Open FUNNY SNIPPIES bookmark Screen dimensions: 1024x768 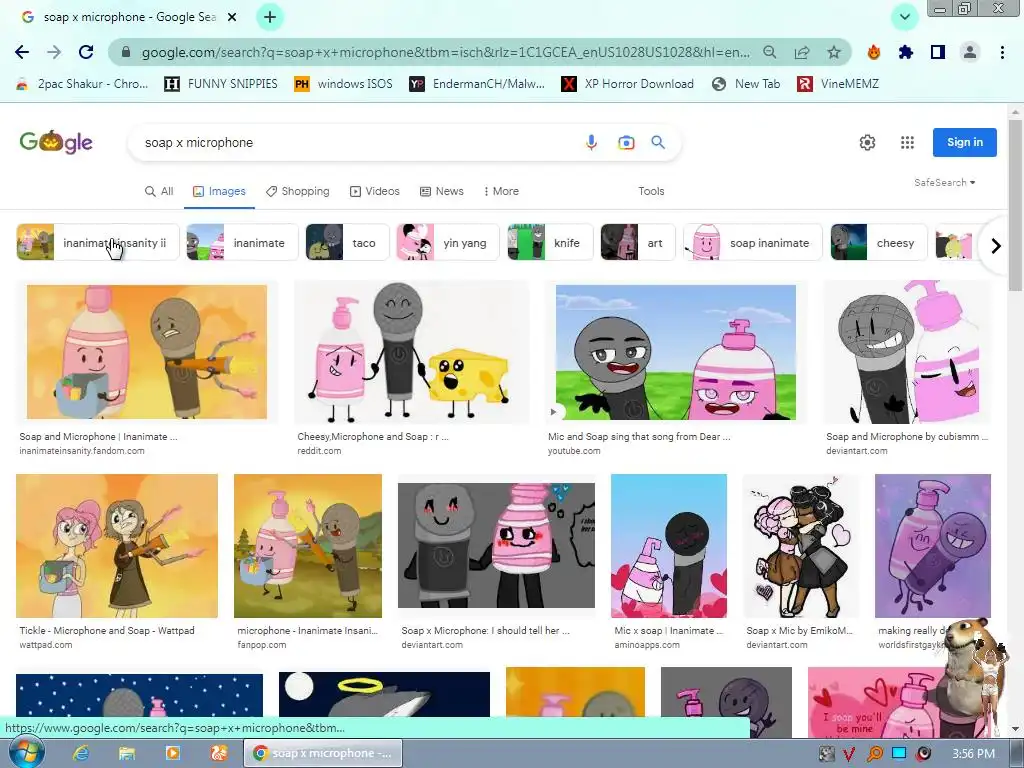[x=221, y=84]
